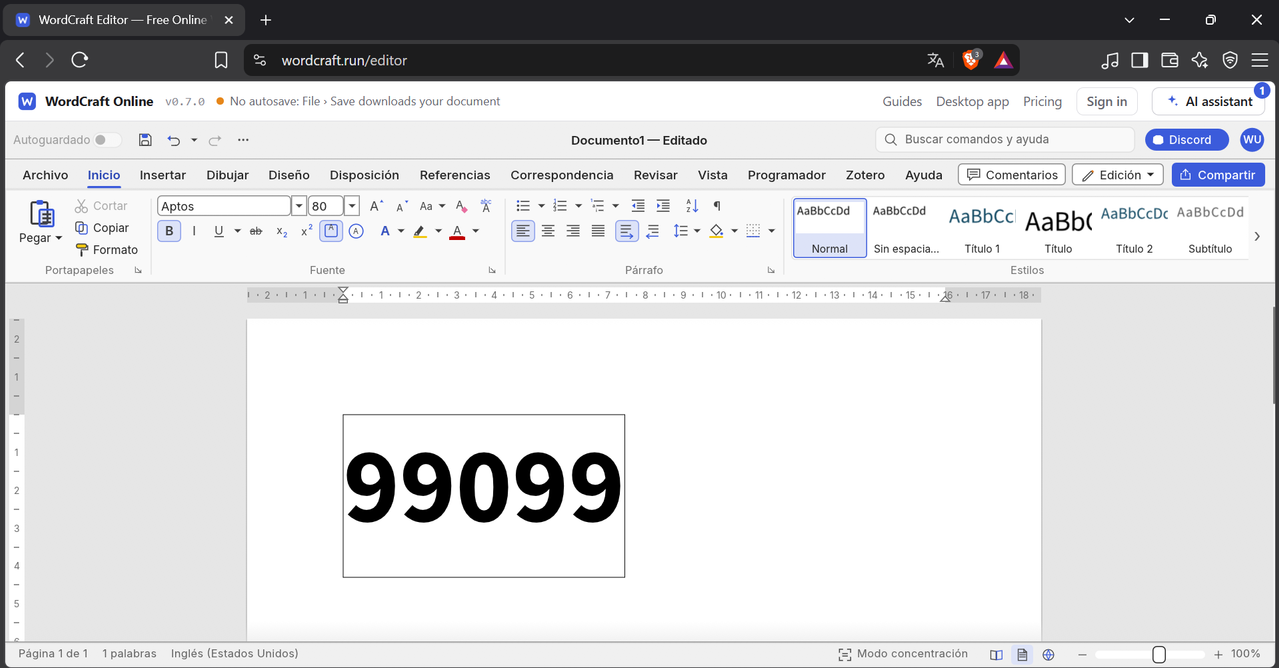Image resolution: width=1279 pixels, height=668 pixels.
Task: Toggle align left paragraph button
Action: point(523,231)
